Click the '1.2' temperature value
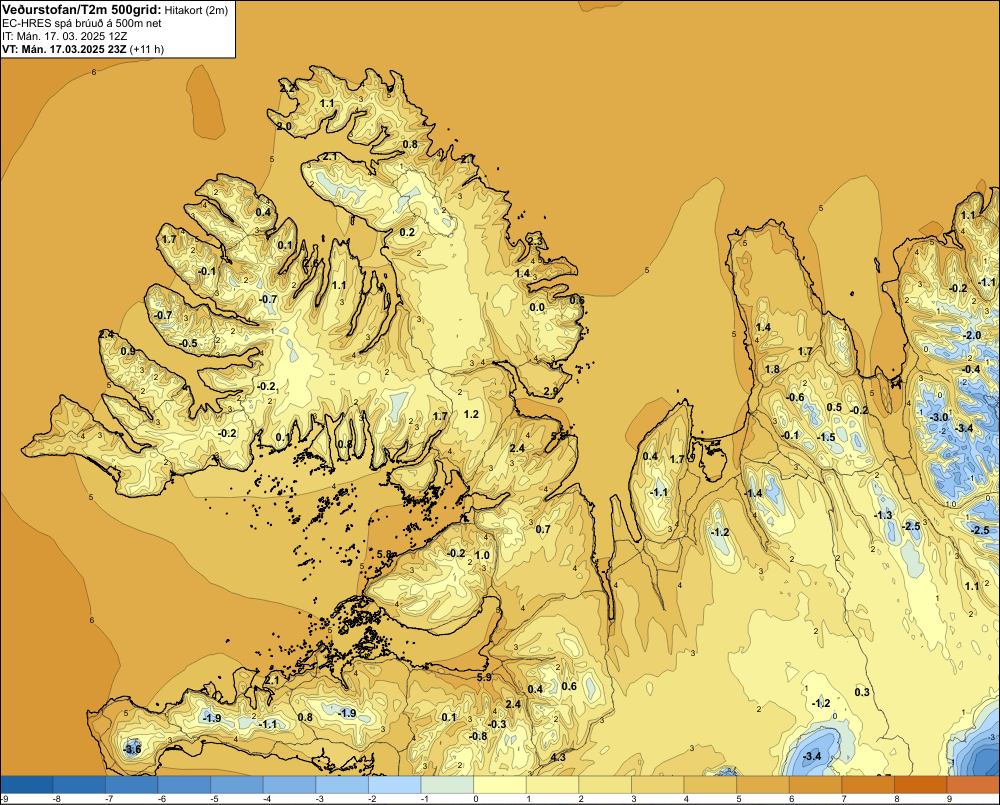 pyautogui.click(x=471, y=414)
